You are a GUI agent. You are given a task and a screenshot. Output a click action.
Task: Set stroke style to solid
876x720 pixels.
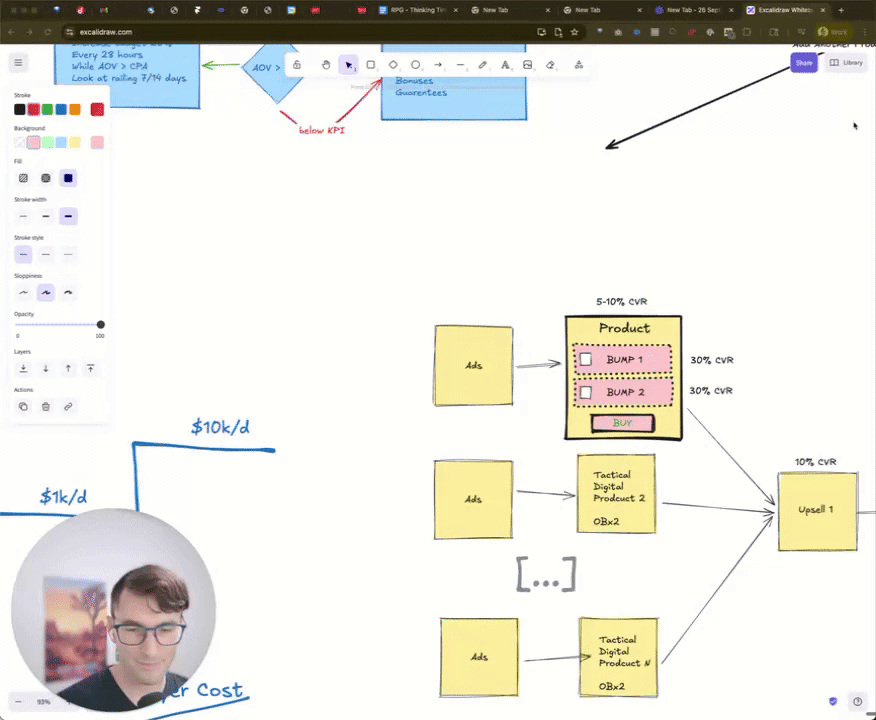point(23,254)
